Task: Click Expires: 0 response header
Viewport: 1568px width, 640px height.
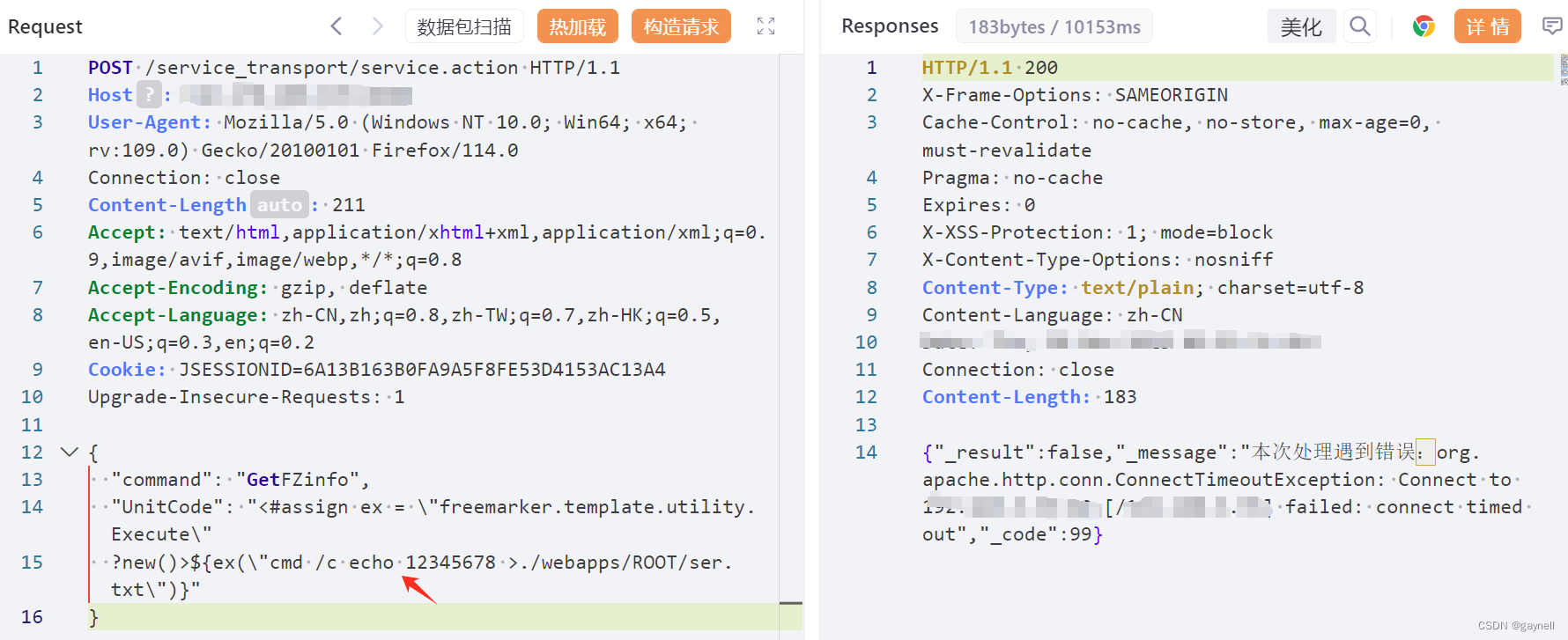Action: [979, 204]
